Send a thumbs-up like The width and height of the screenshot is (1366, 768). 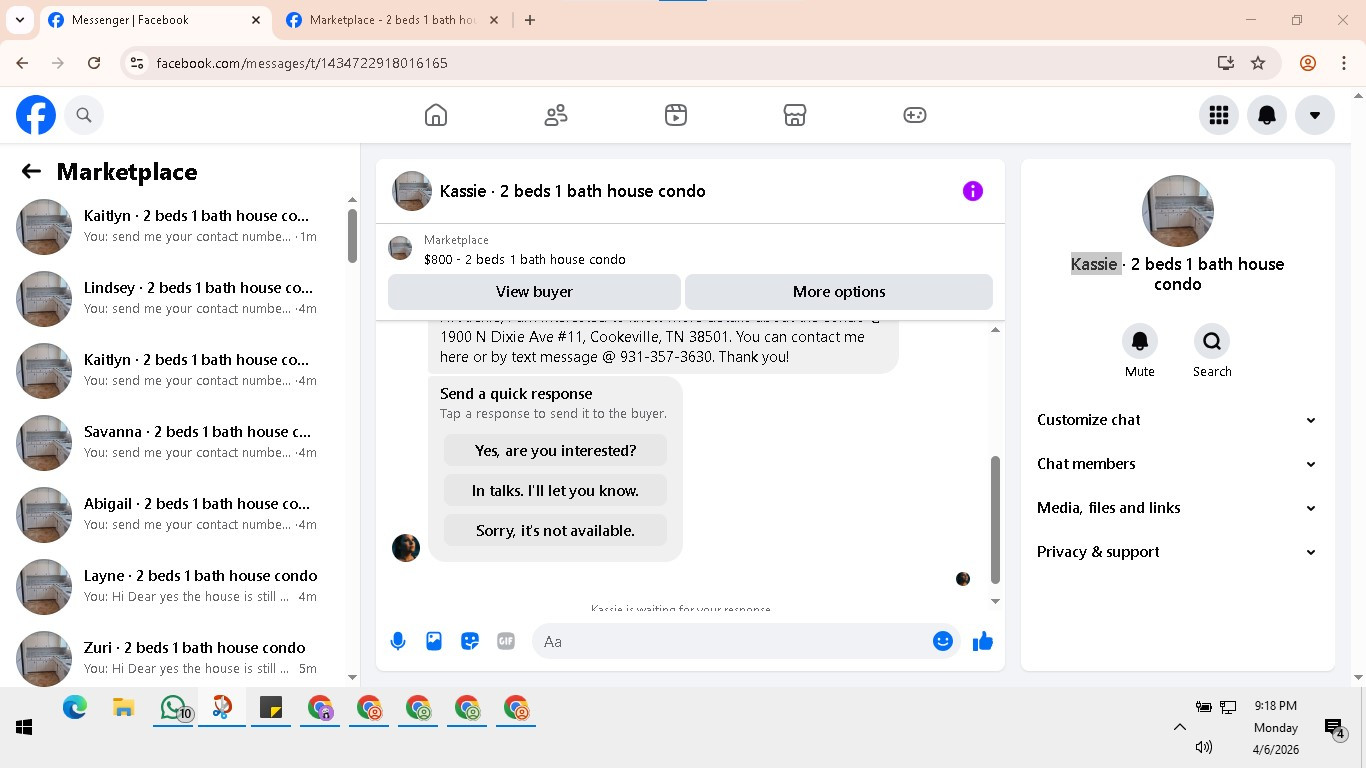[x=983, y=641]
